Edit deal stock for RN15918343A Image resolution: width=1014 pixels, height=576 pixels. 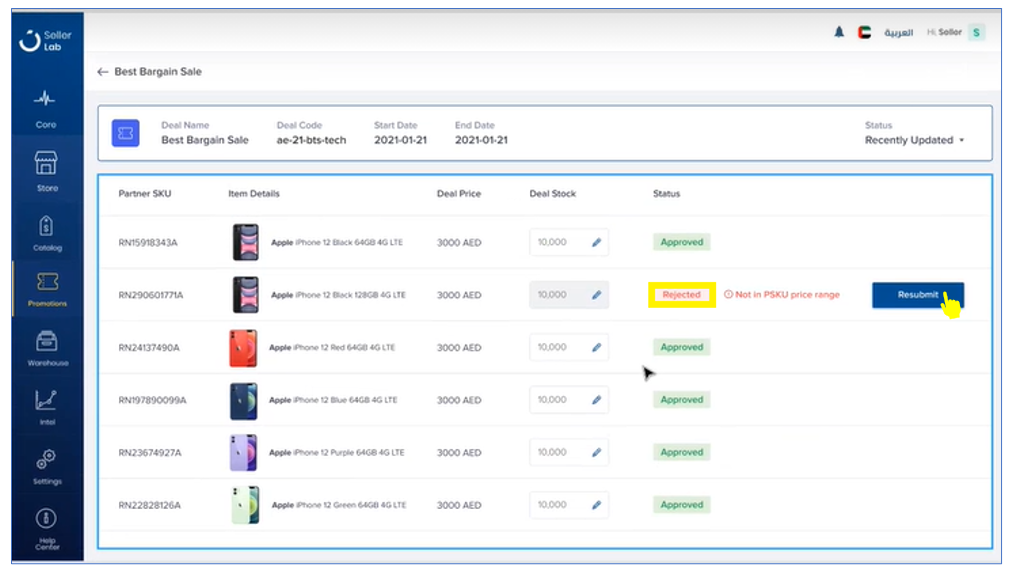point(596,242)
